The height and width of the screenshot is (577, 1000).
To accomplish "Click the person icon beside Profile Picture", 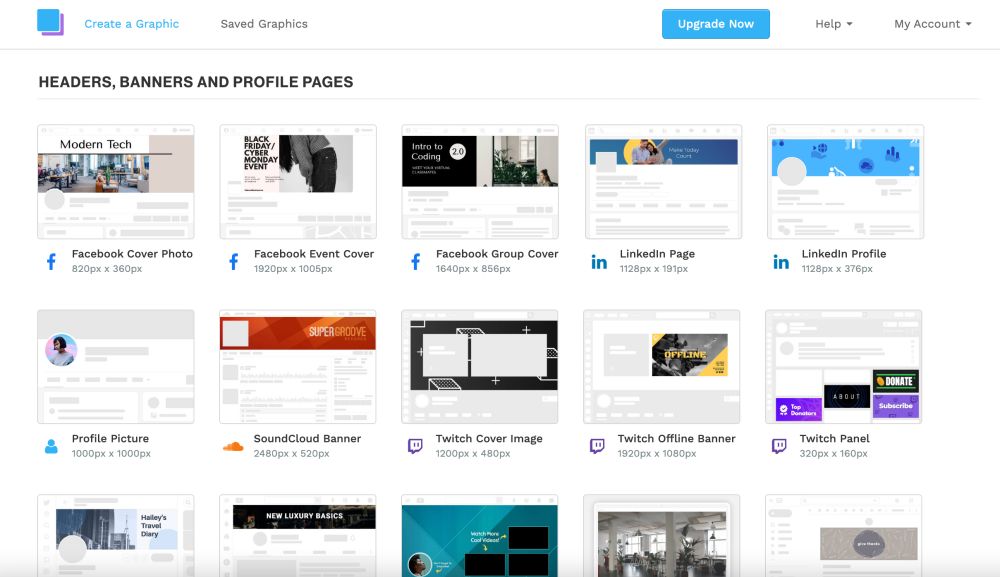I will pyautogui.click(x=50, y=446).
